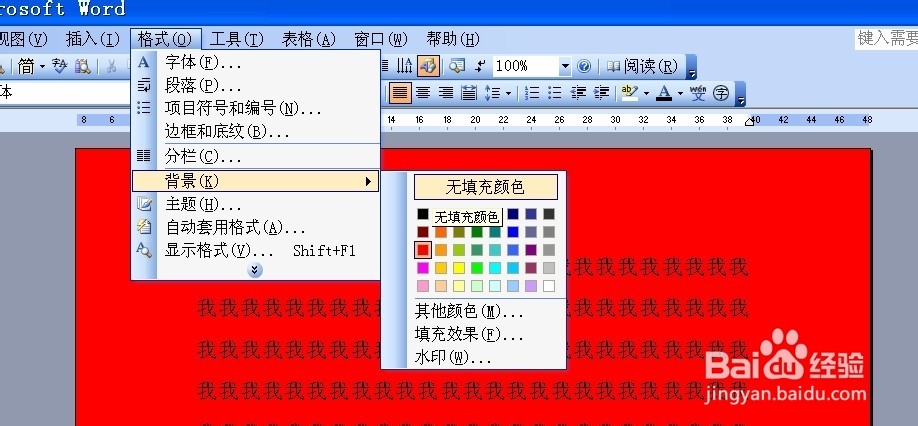918x426 pixels.
Task: Click the align right icon
Action: point(446,92)
